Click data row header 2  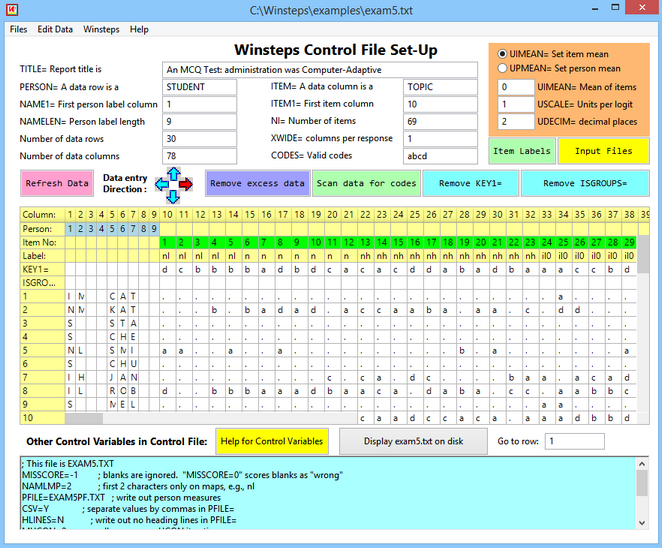coord(43,310)
